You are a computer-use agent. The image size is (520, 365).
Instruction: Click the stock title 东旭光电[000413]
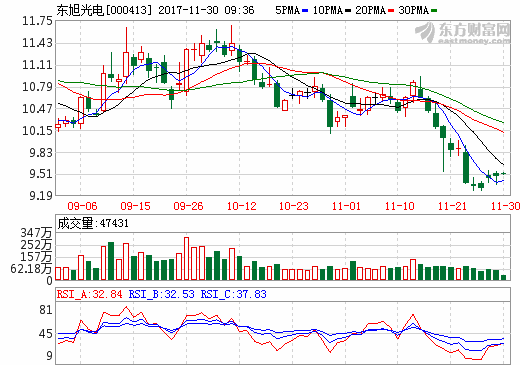[x=104, y=10]
